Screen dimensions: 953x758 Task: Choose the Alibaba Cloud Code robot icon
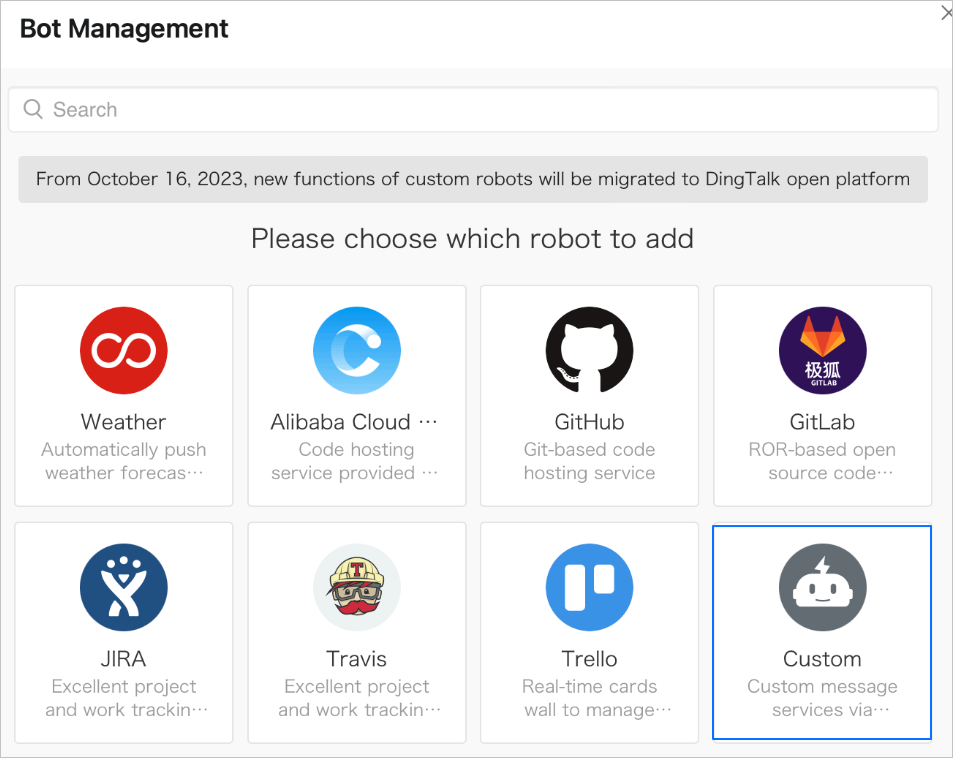[x=357, y=351]
